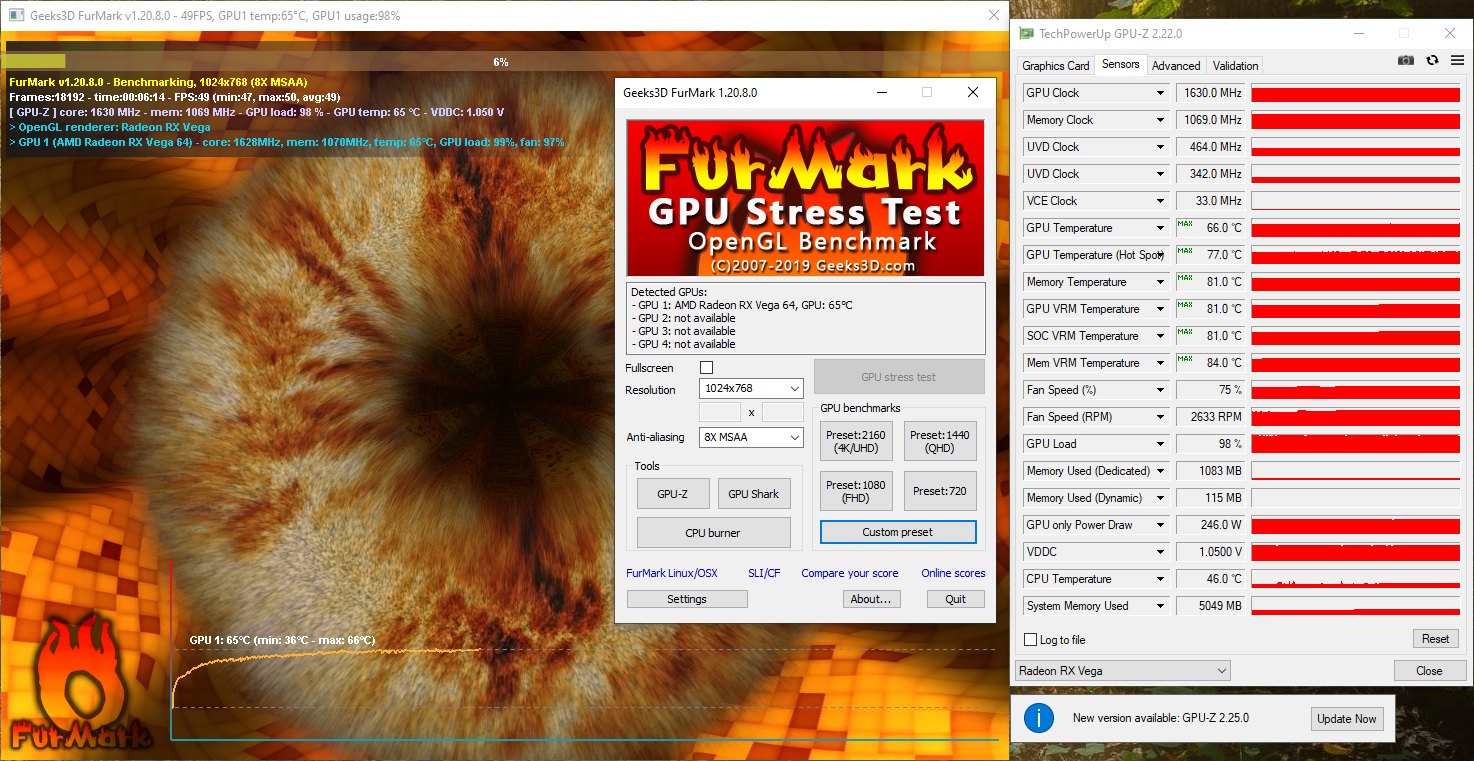Open the SLI/CF link
Viewport: 1474px width, 761px height.
point(764,573)
